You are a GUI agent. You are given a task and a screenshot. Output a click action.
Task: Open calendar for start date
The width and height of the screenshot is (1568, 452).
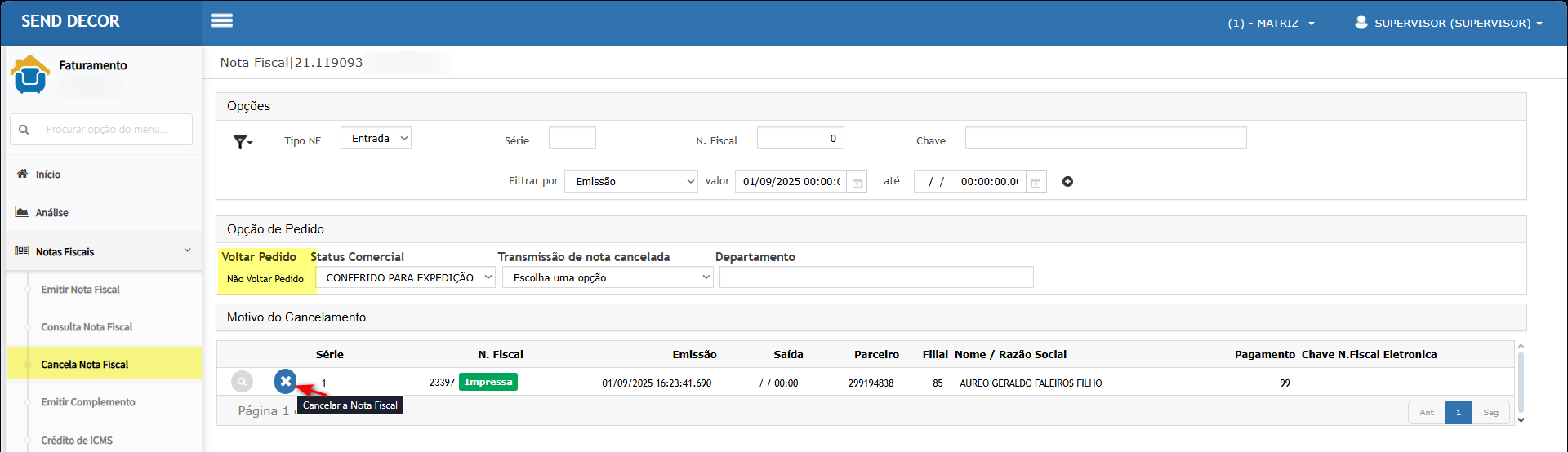(x=857, y=183)
